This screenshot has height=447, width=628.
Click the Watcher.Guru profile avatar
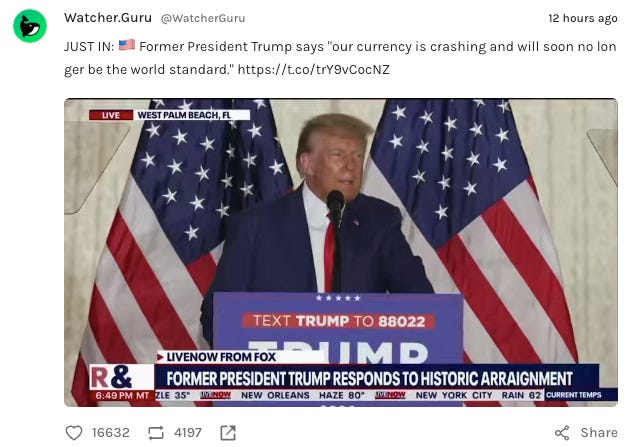30,26
